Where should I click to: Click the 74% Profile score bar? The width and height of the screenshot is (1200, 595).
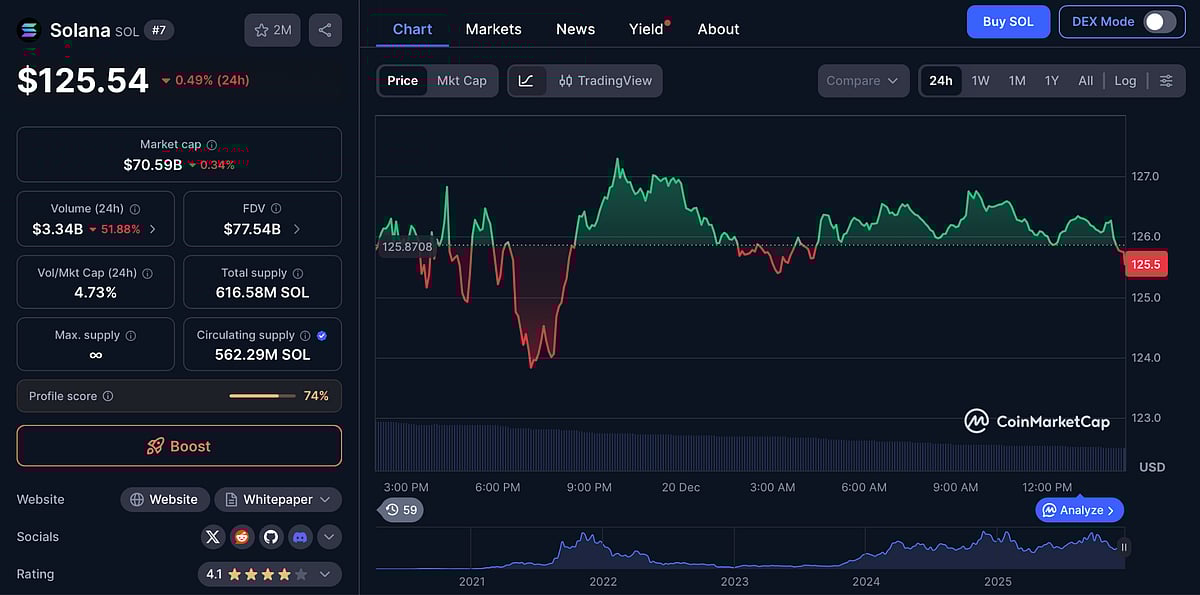click(x=262, y=395)
